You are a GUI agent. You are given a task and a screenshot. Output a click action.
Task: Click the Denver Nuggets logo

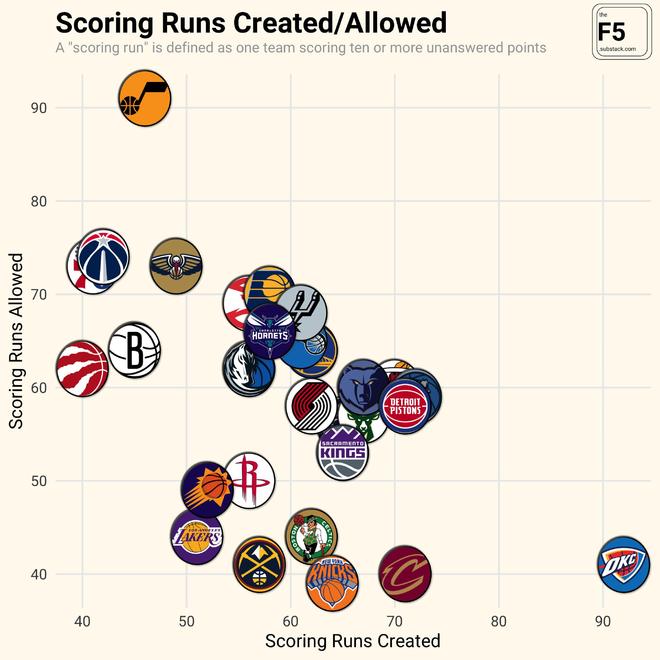[x=260, y=565]
